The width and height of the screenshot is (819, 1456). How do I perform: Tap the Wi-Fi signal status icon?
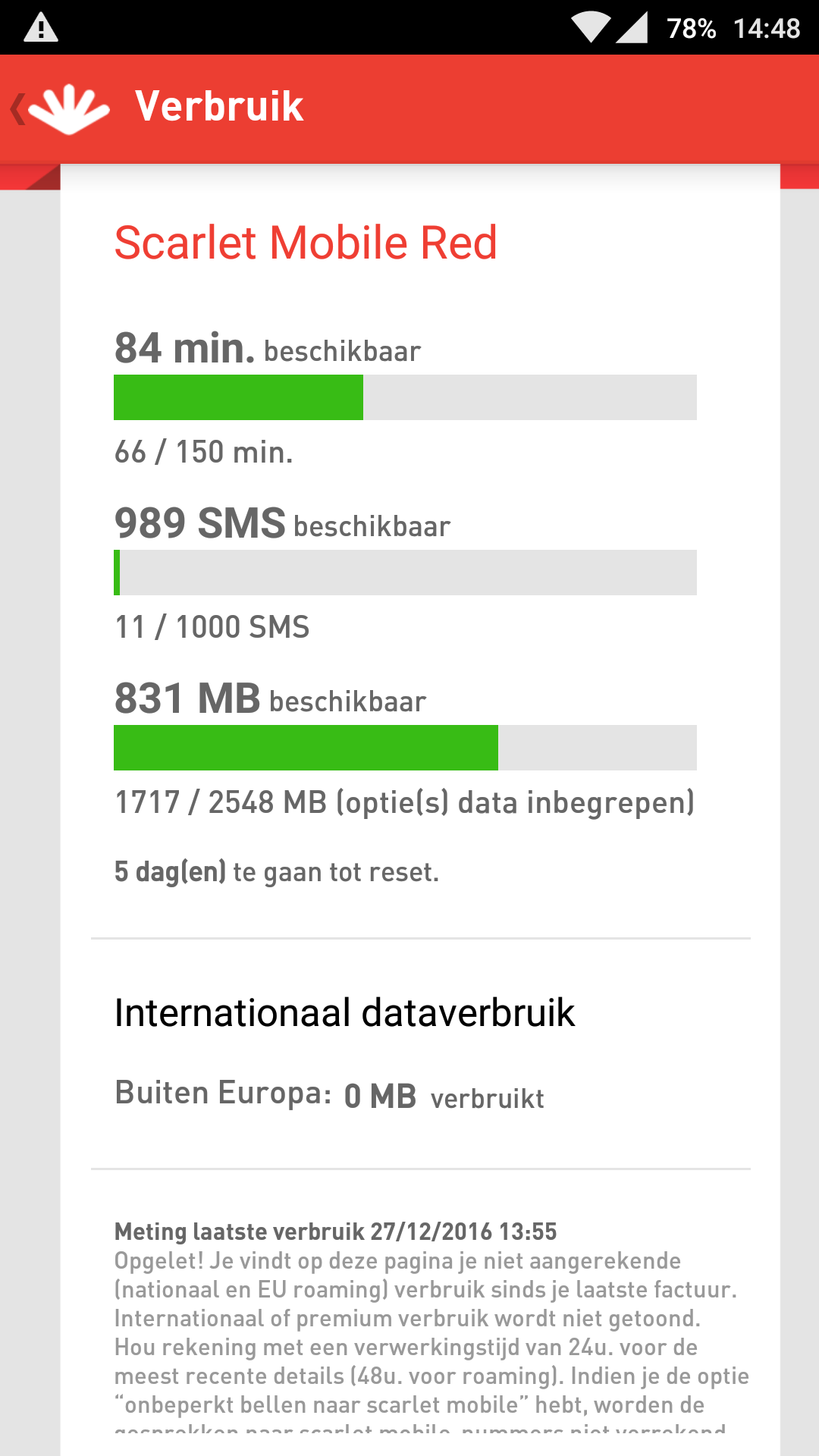pyautogui.click(x=591, y=28)
